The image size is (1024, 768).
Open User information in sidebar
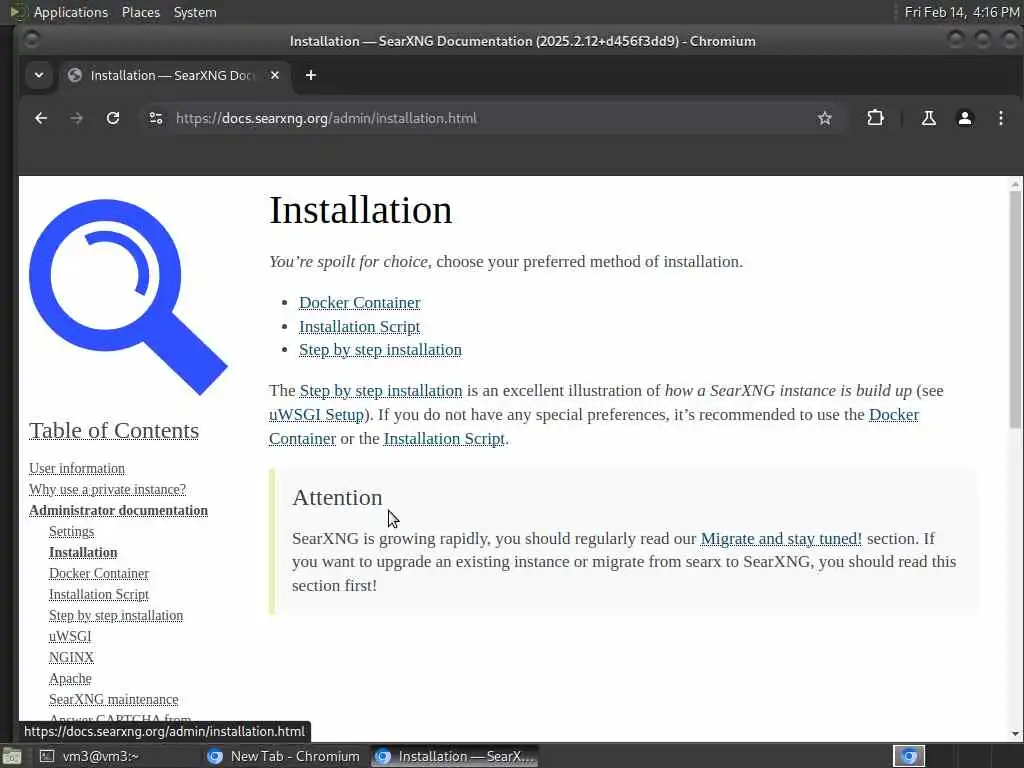[x=76, y=469]
